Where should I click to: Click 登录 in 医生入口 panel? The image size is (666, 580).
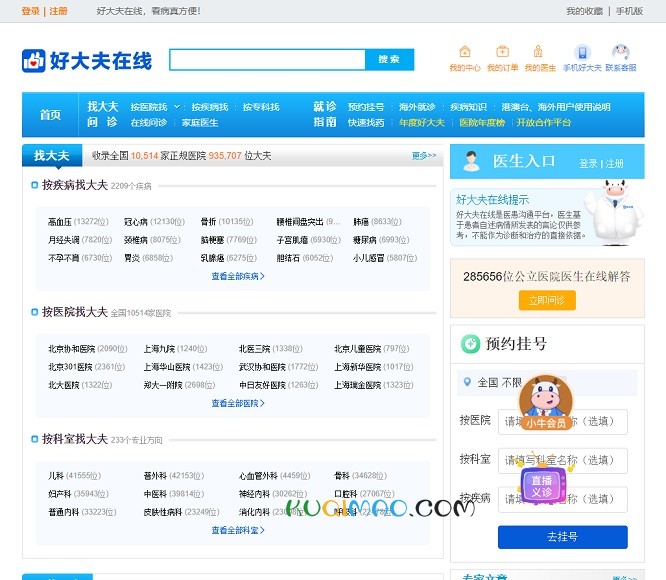[x=588, y=163]
